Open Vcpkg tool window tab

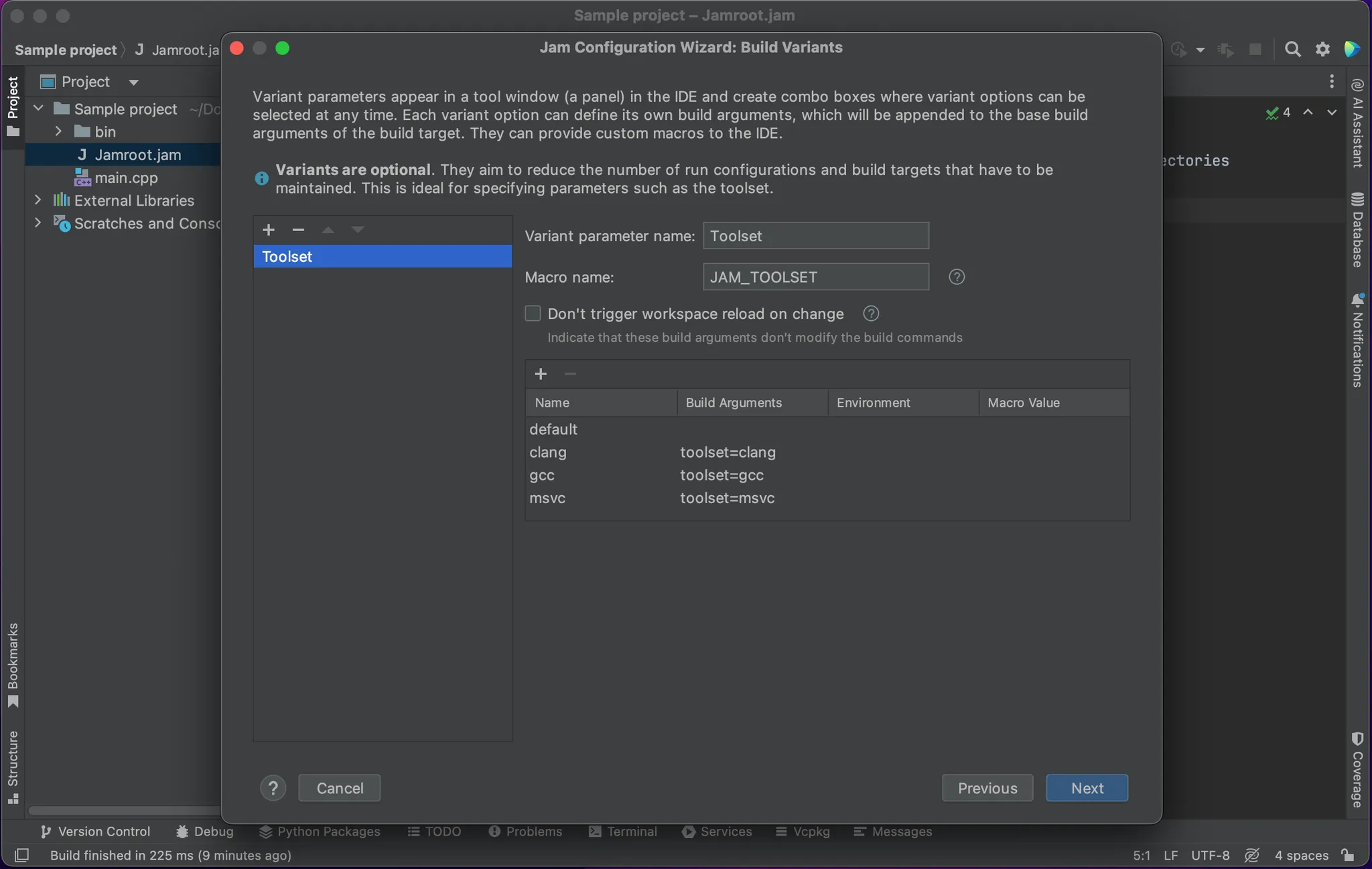[x=803, y=831]
